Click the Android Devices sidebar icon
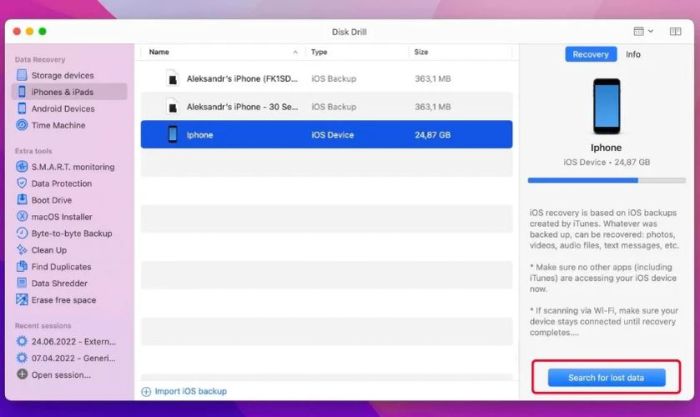Viewport: 700px width, 417px height. [22, 108]
